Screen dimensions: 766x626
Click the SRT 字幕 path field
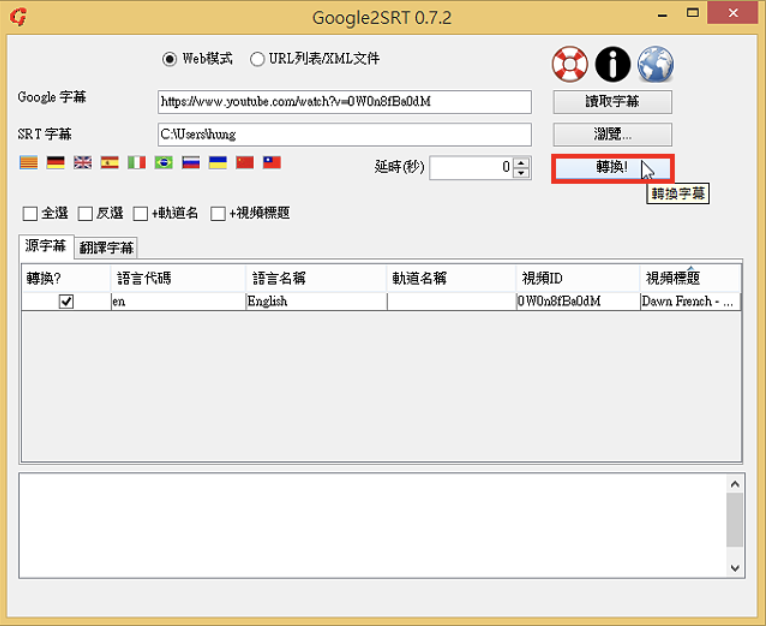tap(344, 134)
